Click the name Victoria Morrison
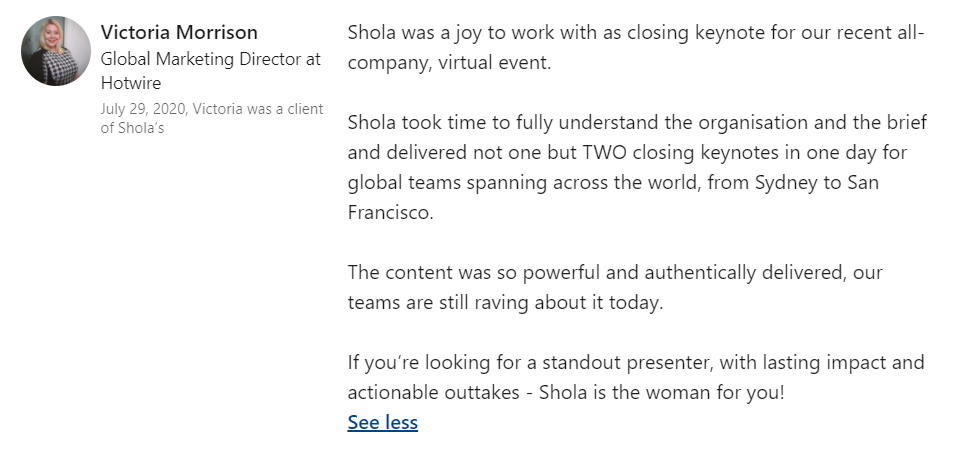The image size is (963, 451). 179,32
